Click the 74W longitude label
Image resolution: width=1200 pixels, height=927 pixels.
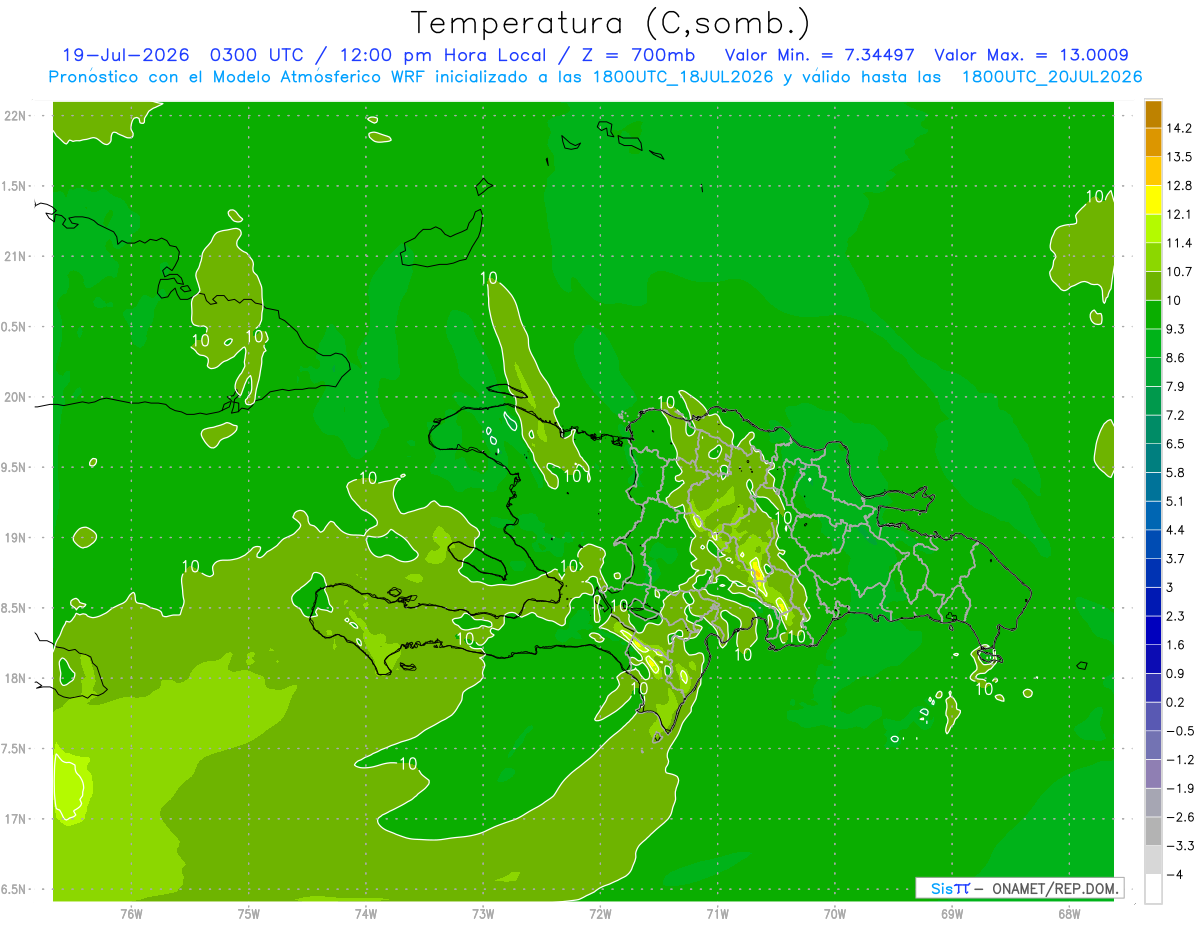(x=366, y=913)
